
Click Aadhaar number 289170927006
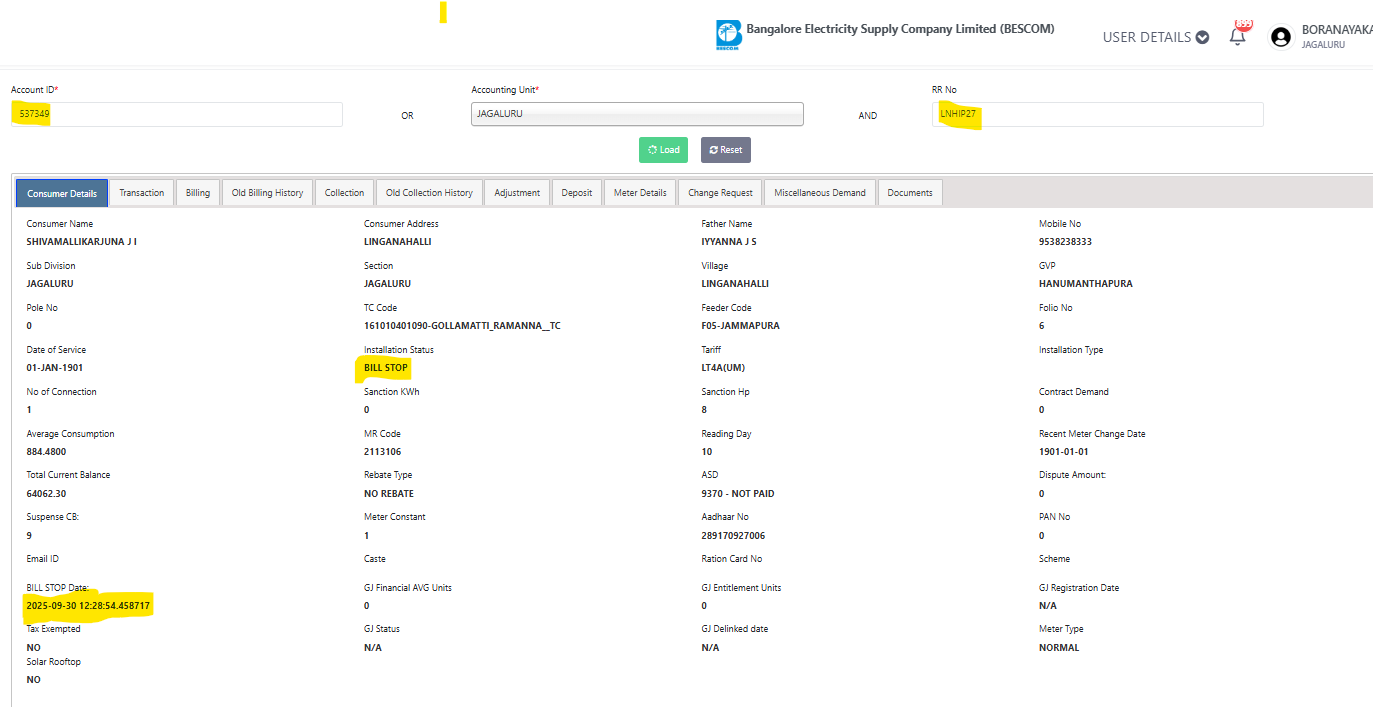coord(733,536)
